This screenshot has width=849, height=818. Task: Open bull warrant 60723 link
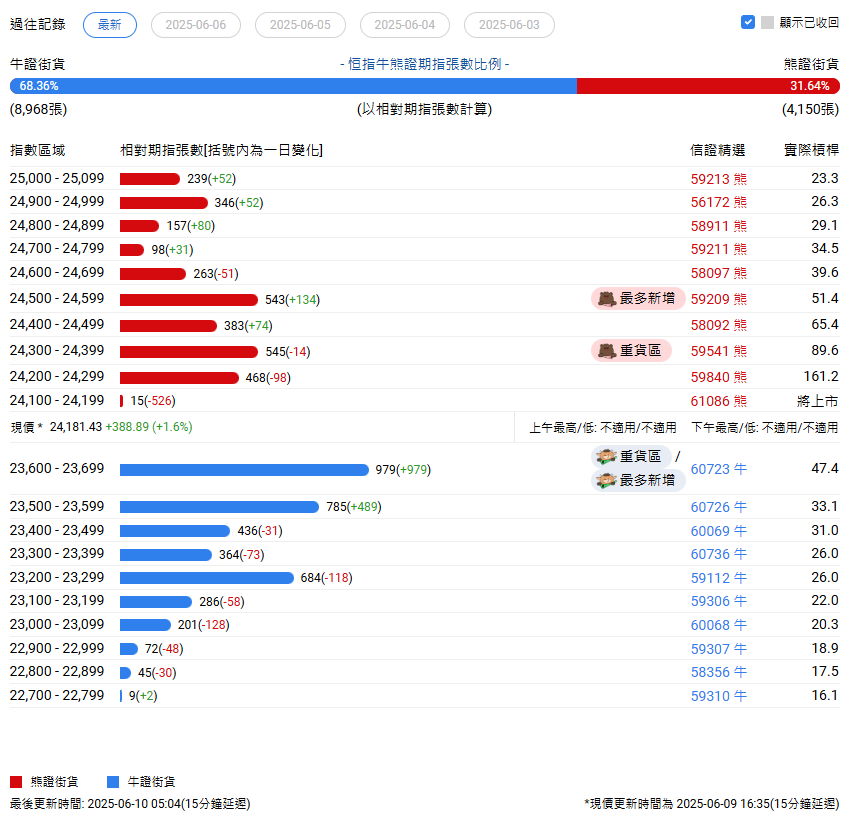(x=719, y=469)
